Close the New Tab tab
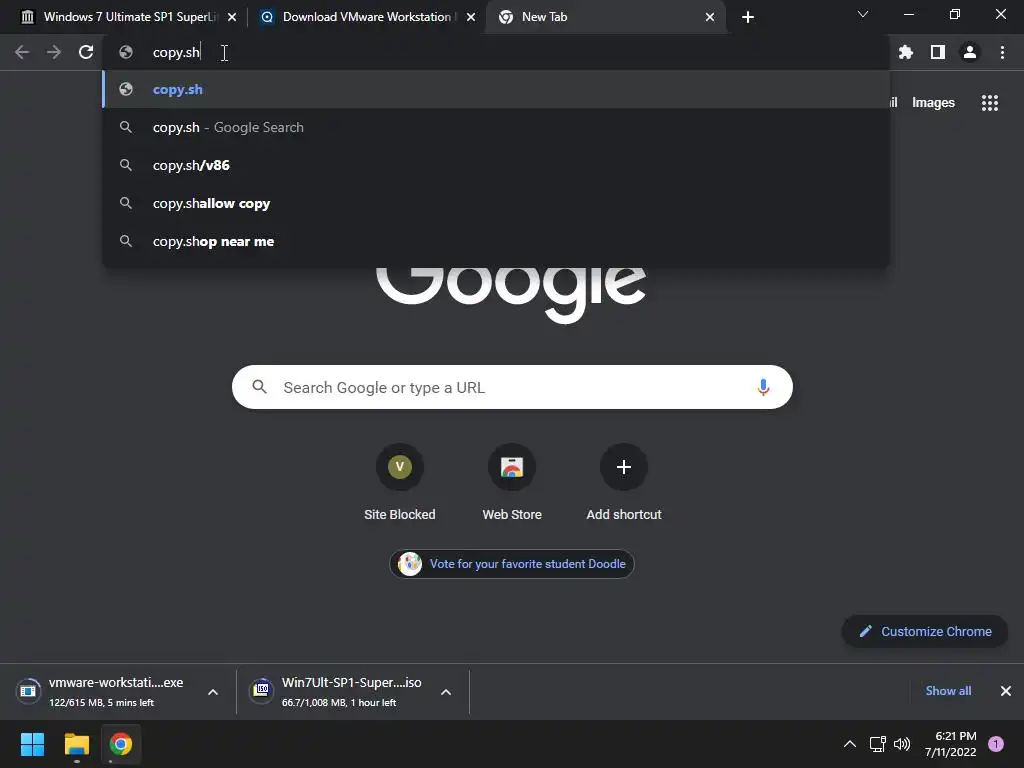This screenshot has width=1024, height=768. click(x=710, y=17)
